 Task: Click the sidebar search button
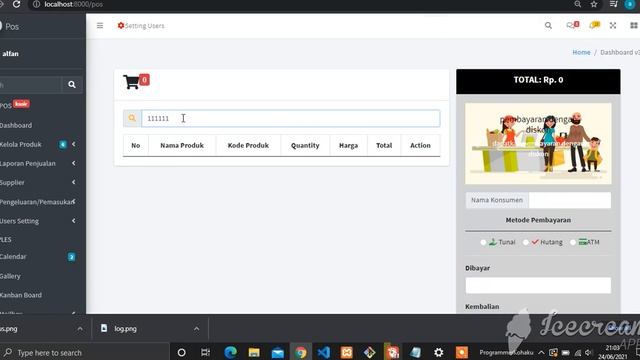tap(72, 84)
